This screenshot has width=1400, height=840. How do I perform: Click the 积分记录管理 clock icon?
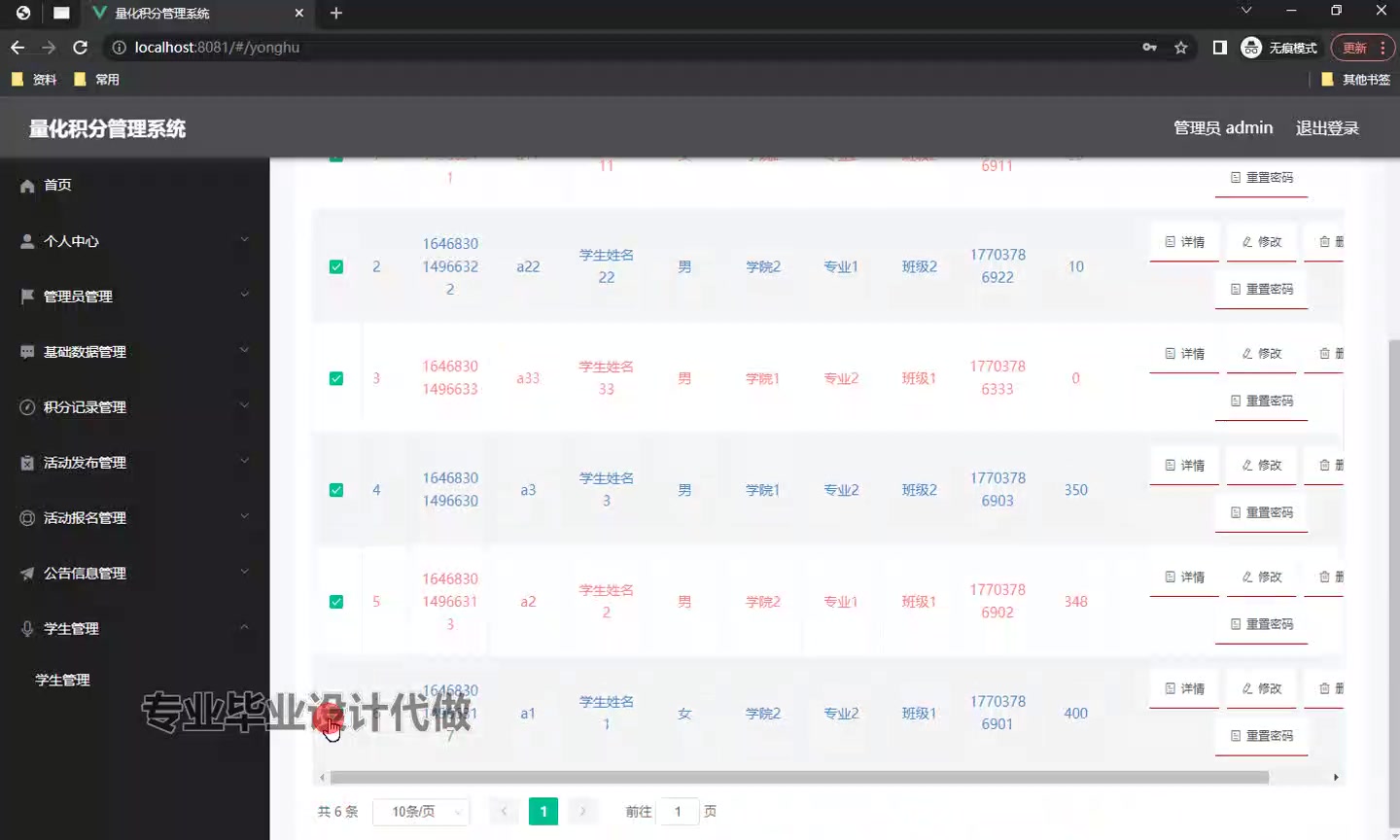pos(25,406)
